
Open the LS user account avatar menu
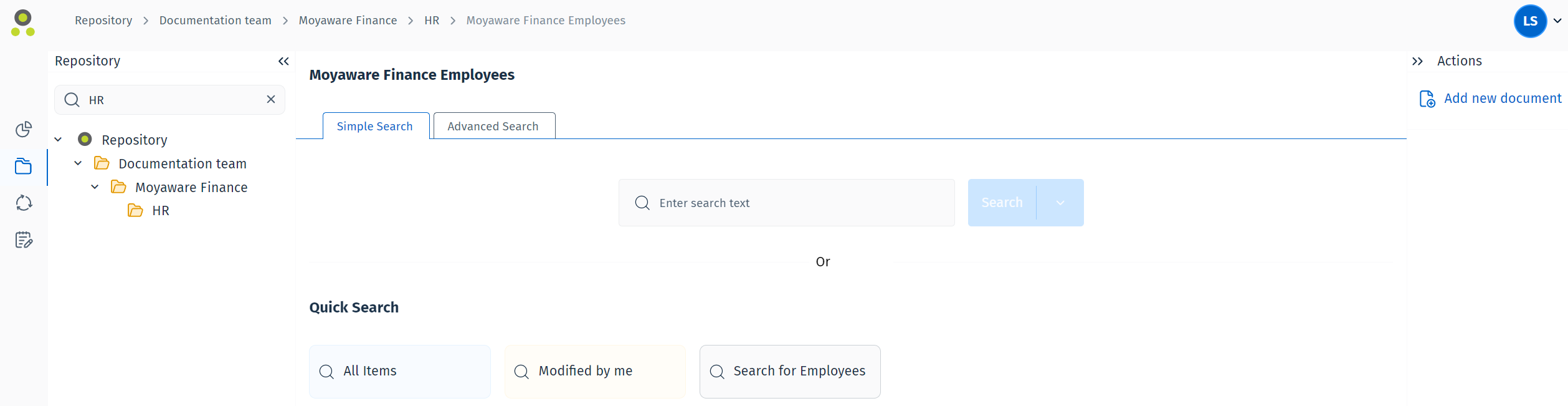[x=1531, y=21]
